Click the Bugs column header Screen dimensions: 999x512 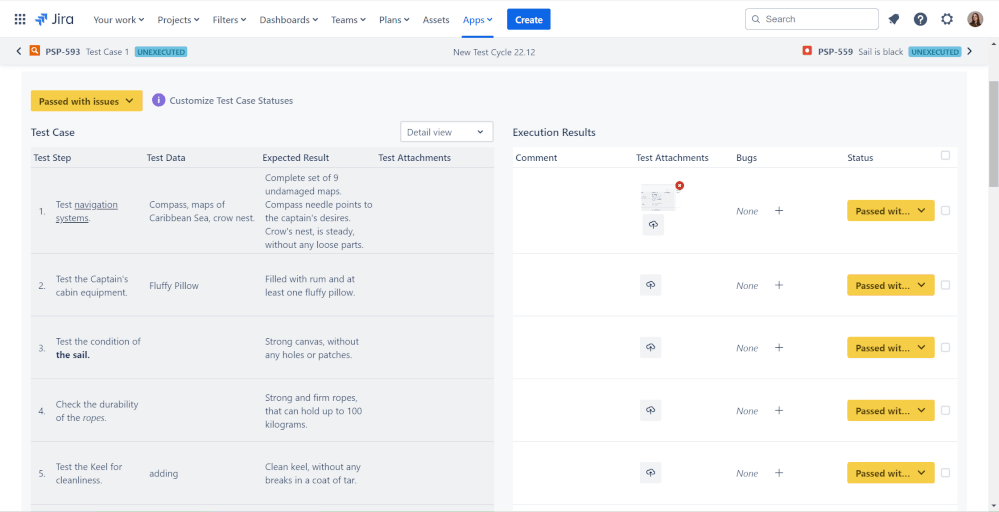[x=747, y=157]
